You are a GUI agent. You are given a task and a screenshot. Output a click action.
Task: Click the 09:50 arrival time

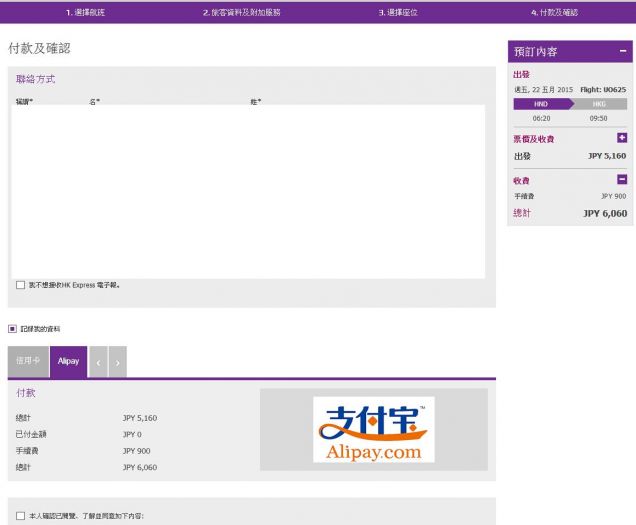pos(598,118)
